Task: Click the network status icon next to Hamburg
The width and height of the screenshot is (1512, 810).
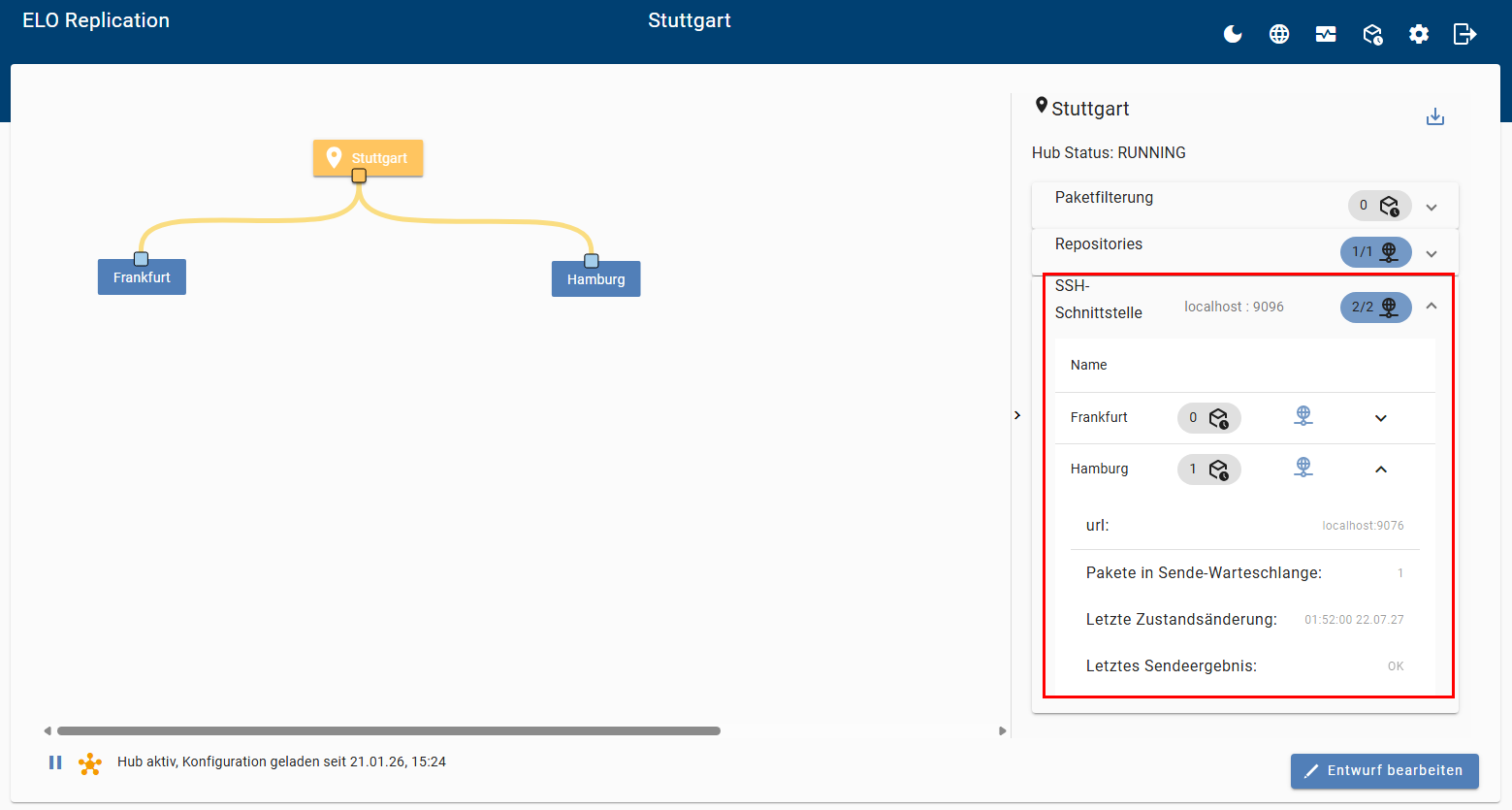Action: point(1303,469)
